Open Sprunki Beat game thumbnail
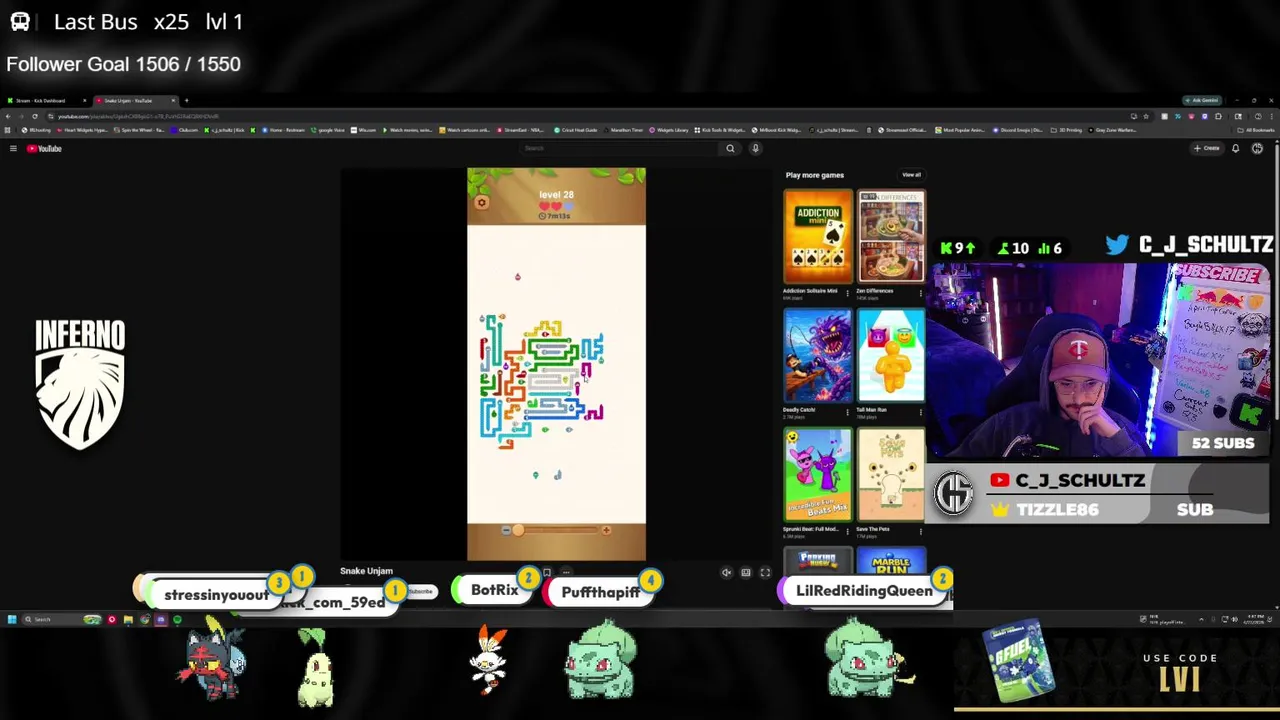This screenshot has height=720, width=1280. click(818, 475)
